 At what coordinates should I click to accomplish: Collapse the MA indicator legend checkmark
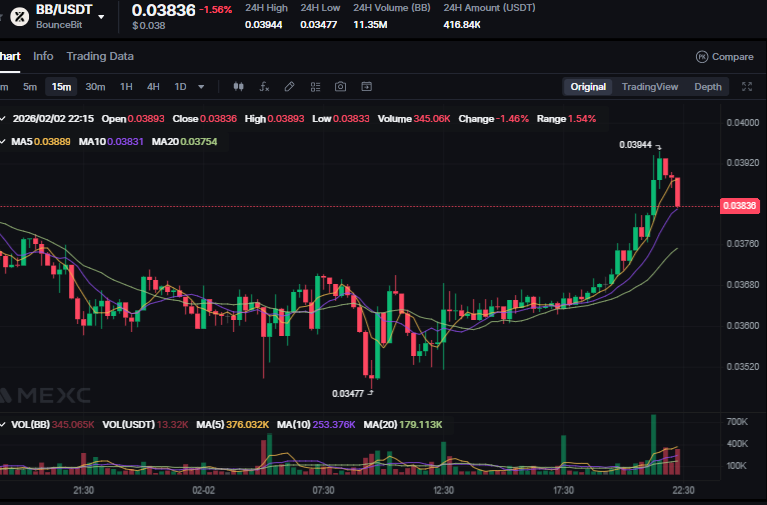click(3, 142)
